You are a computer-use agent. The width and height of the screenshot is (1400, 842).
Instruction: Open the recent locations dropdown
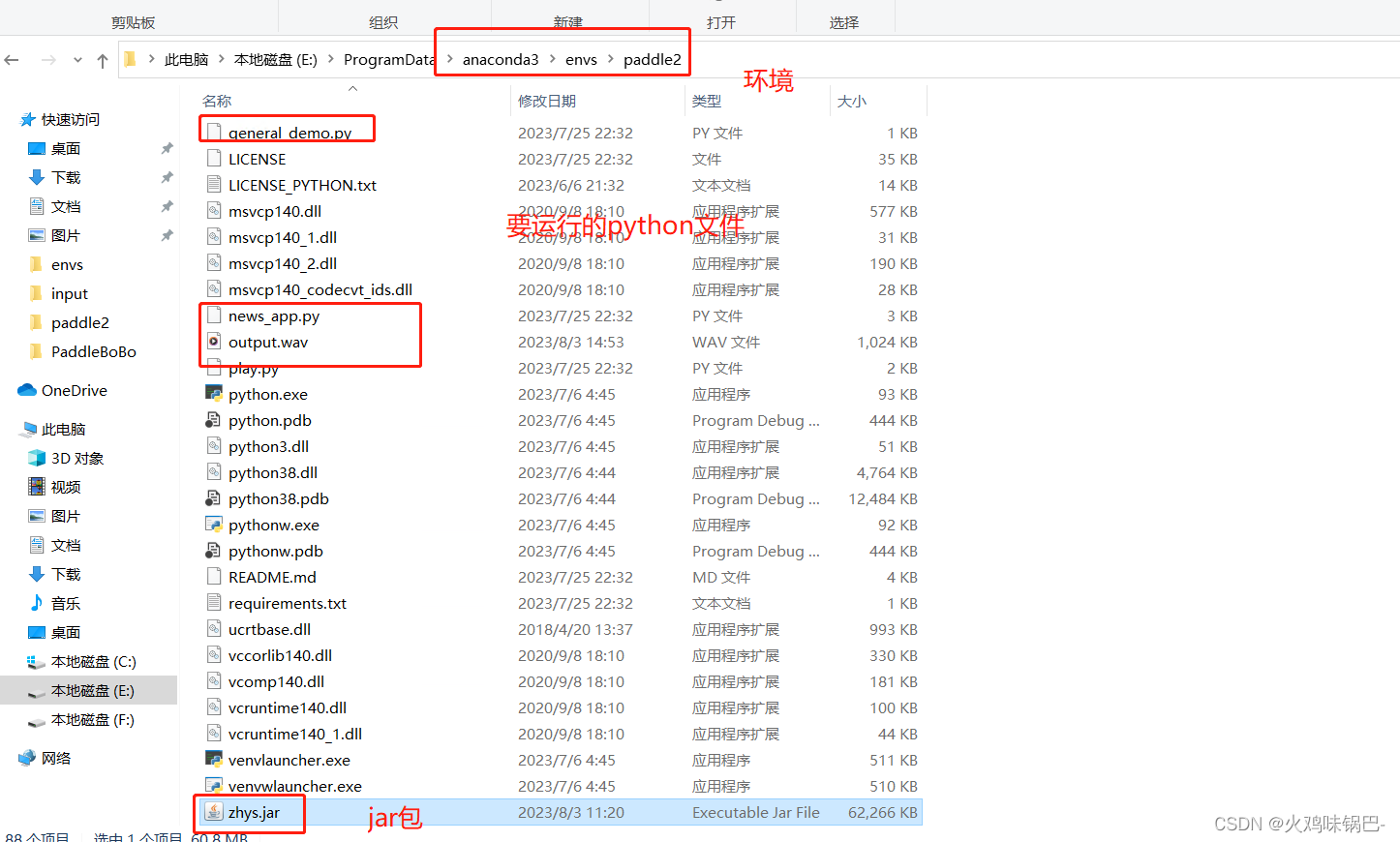(x=77, y=60)
